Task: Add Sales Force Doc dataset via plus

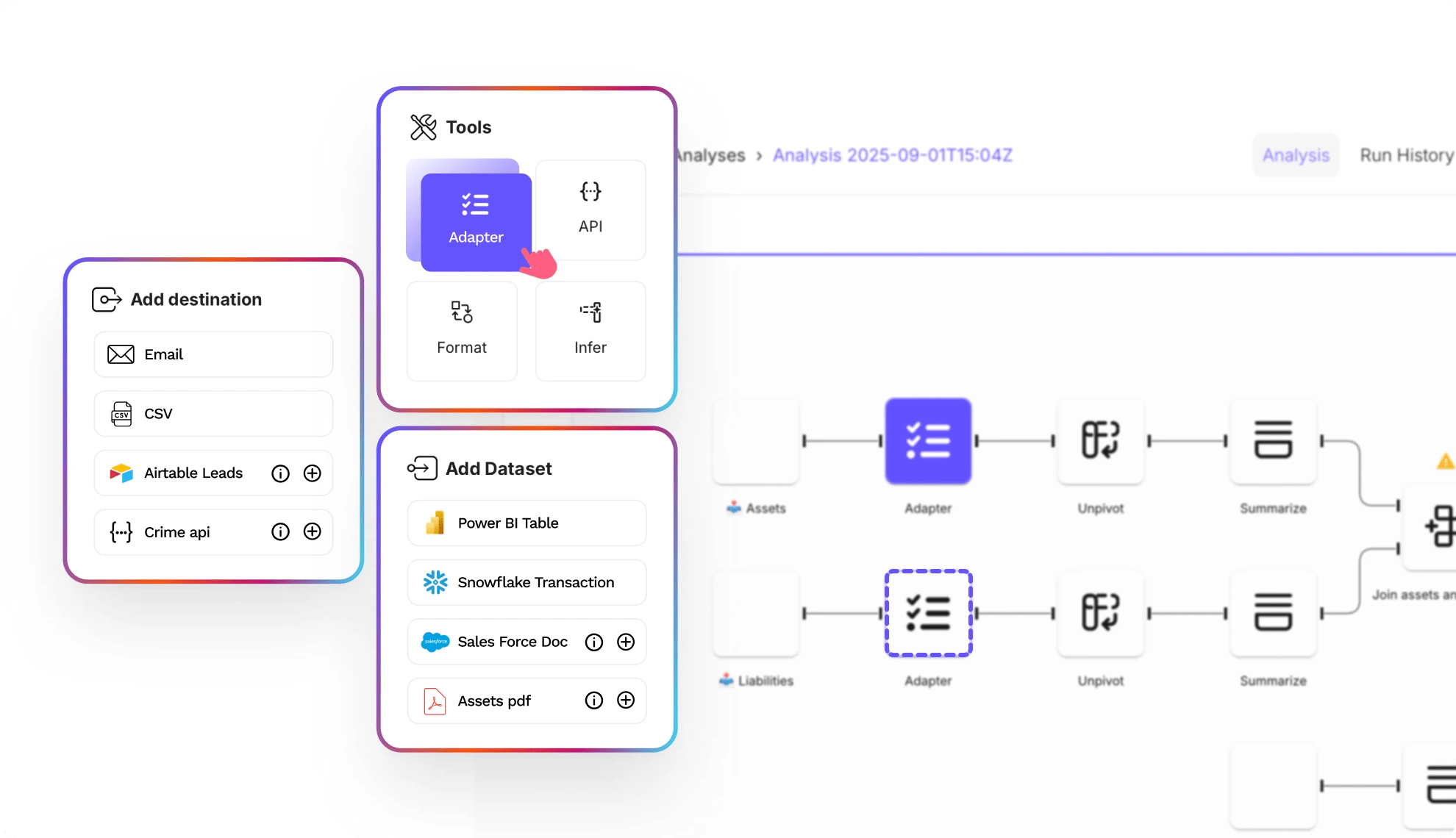Action: point(626,642)
